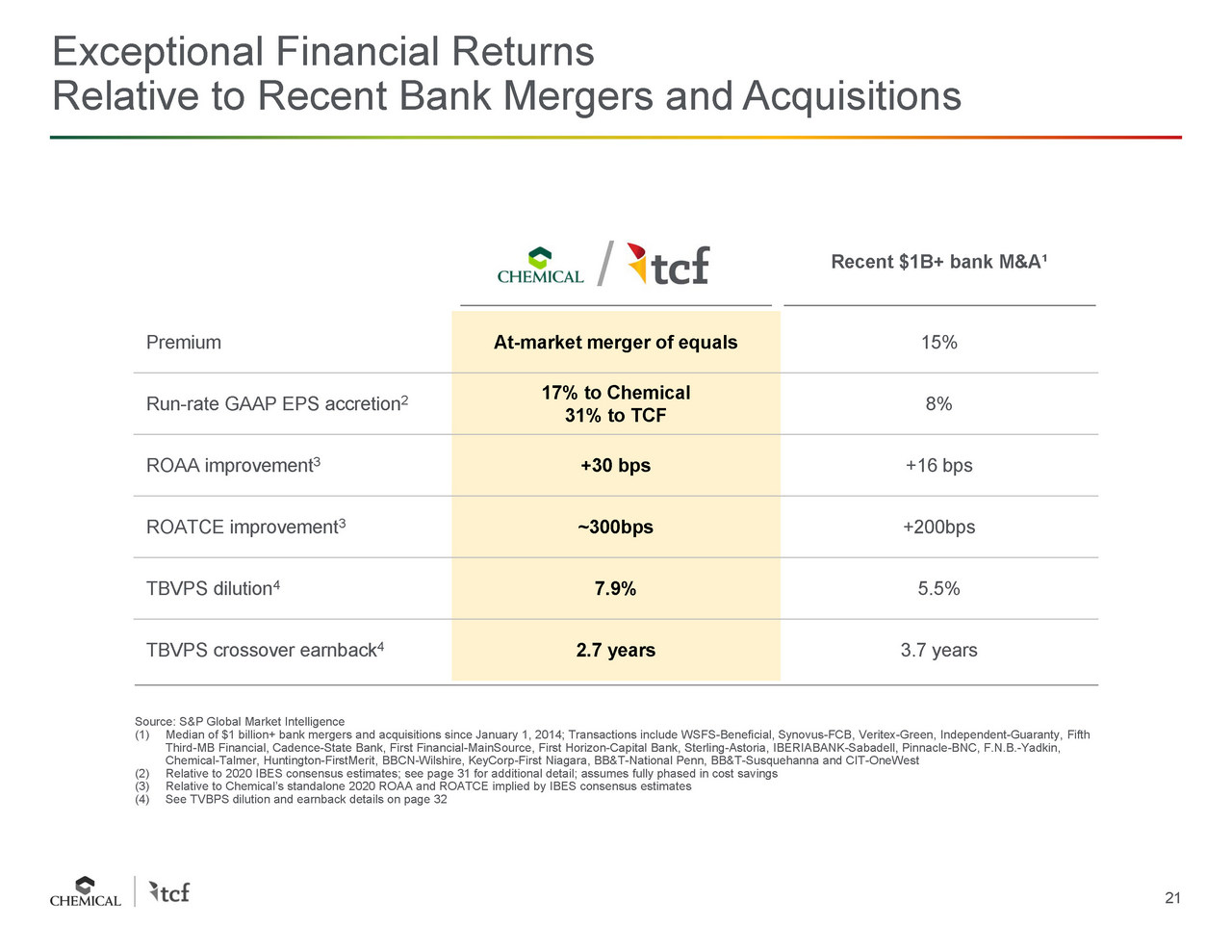Click the '~300bps' ROATCE value

coord(616,527)
